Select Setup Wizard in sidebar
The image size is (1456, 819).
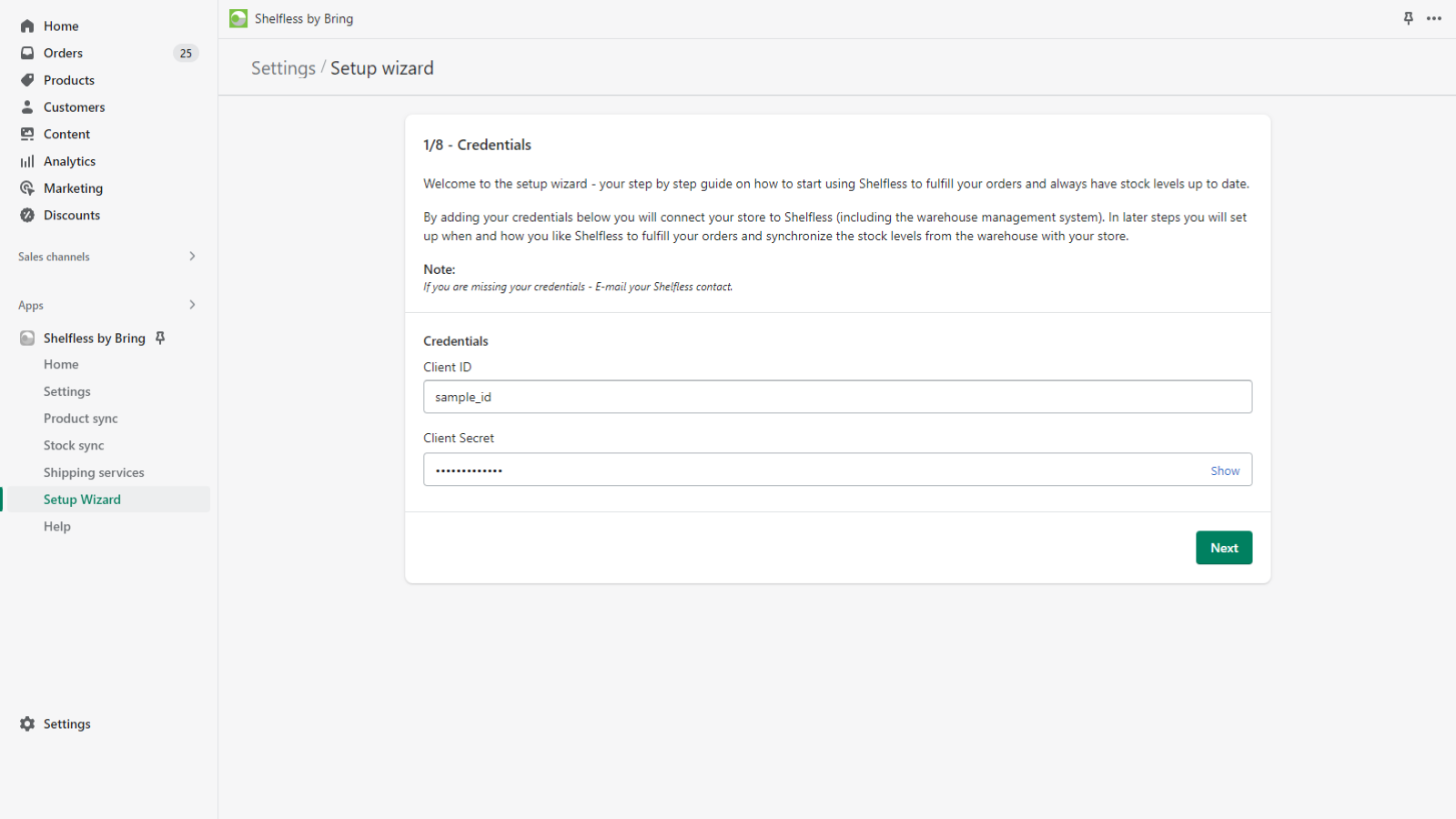pos(109,500)
